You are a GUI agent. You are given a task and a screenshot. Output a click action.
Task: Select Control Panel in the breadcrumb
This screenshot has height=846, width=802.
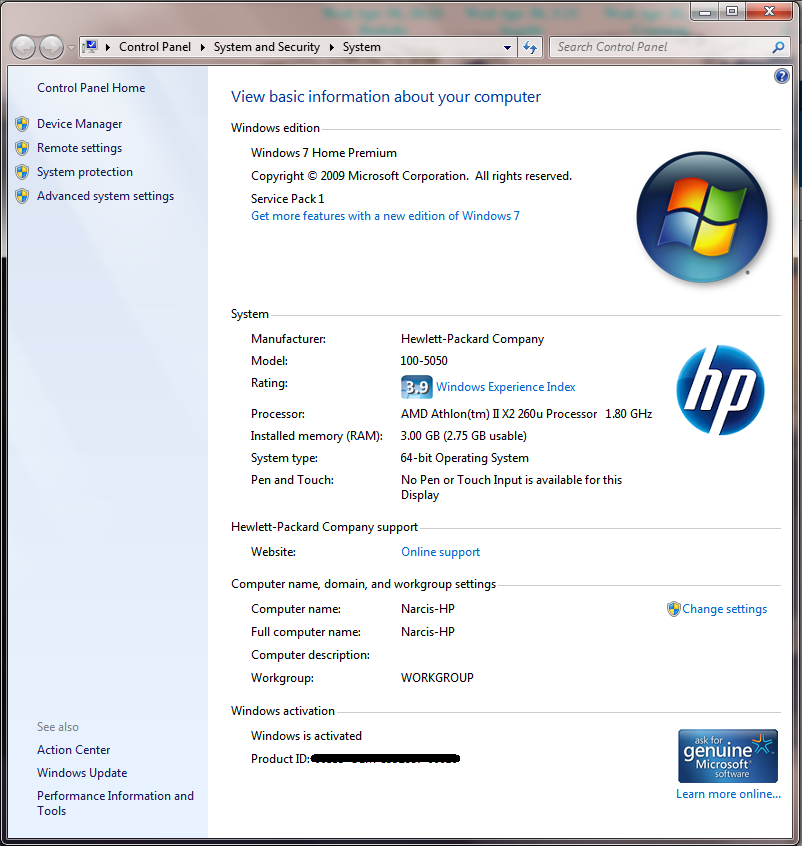click(155, 47)
